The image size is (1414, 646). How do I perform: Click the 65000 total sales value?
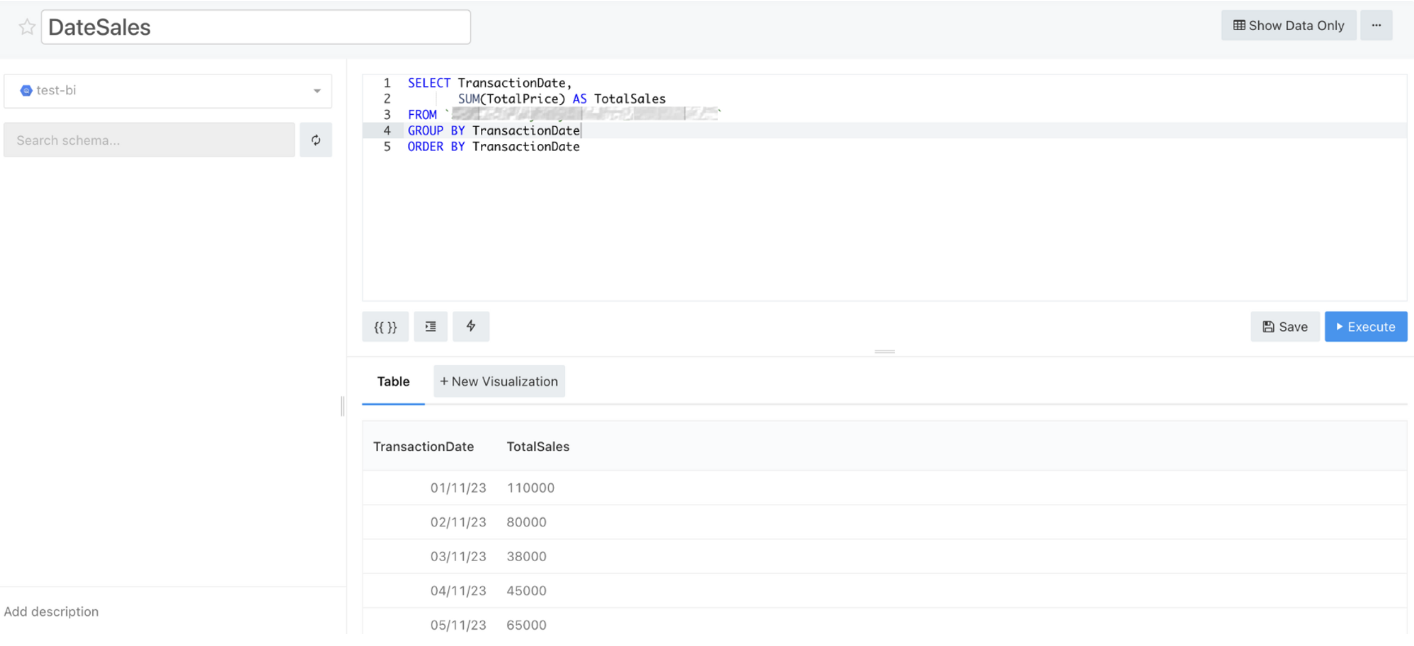coord(527,625)
